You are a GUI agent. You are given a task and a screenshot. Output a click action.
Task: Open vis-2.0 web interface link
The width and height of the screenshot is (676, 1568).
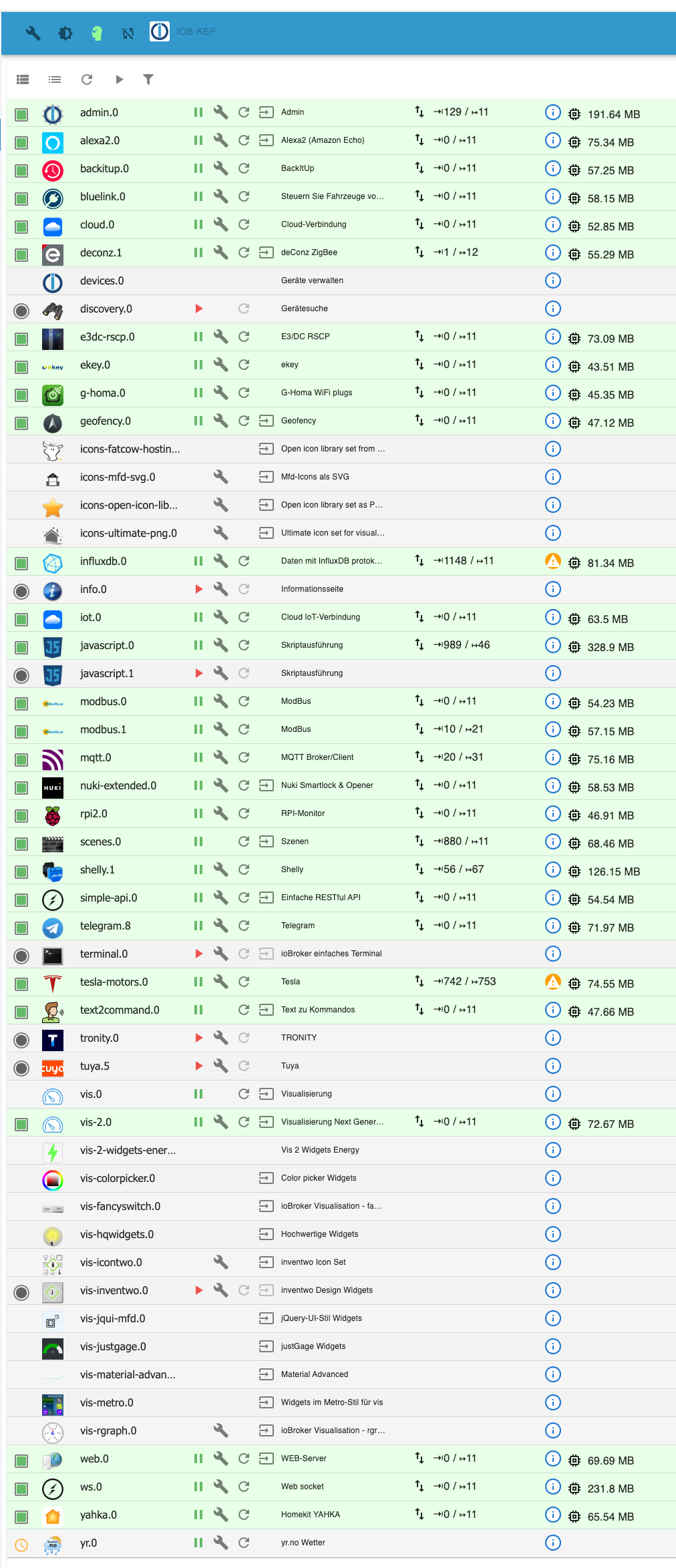tap(266, 1122)
